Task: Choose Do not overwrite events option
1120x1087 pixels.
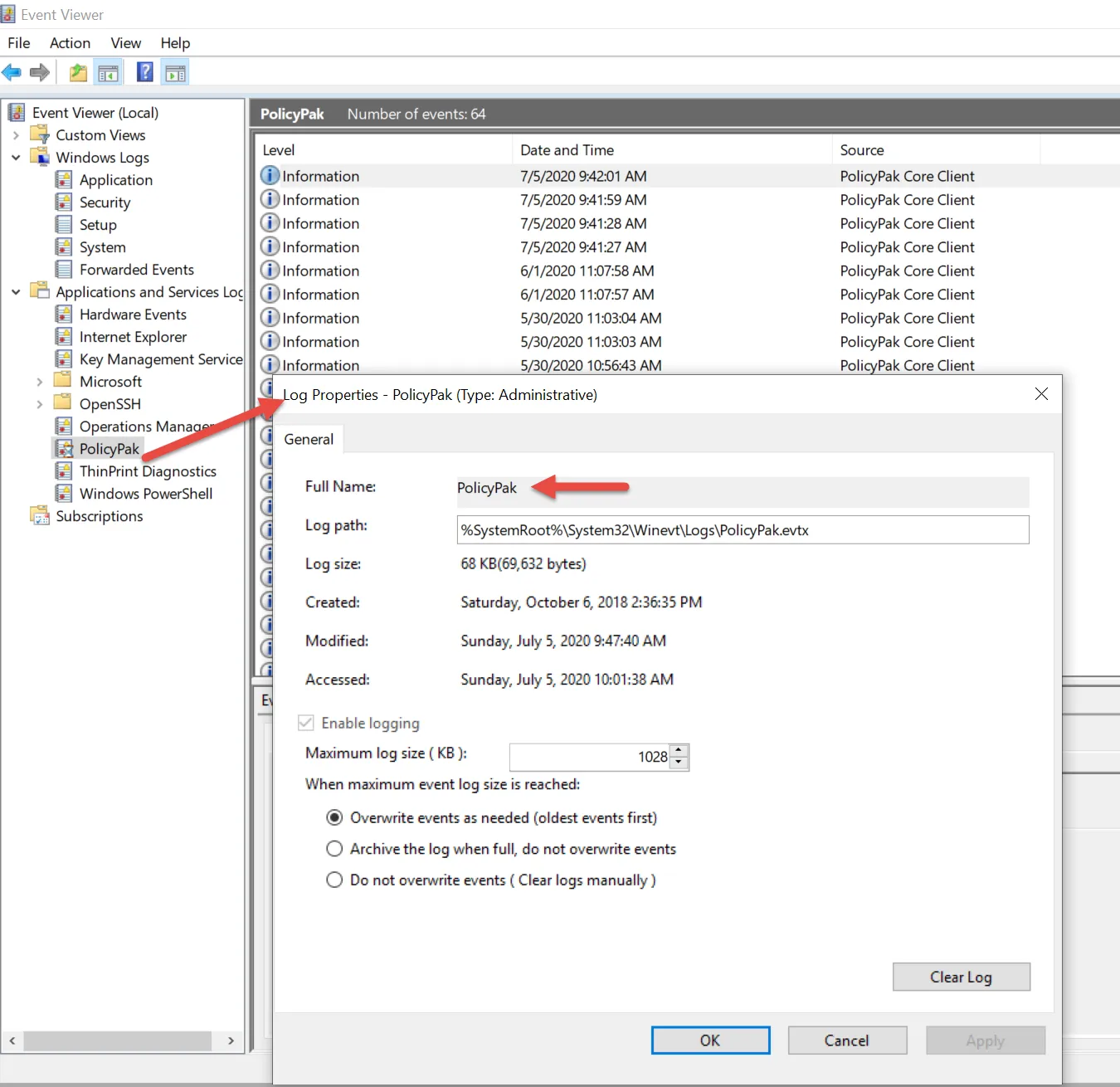Action: click(334, 880)
